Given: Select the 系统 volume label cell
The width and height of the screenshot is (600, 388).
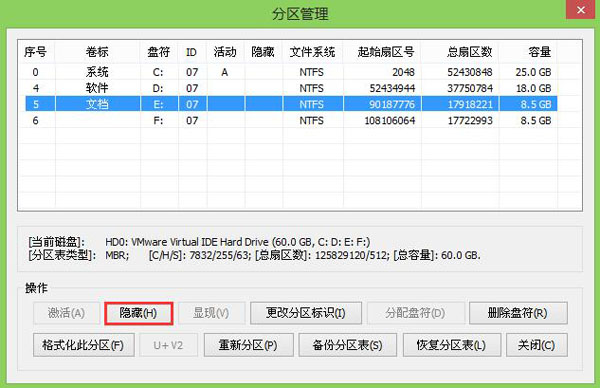Looking at the screenshot, I should [97, 72].
